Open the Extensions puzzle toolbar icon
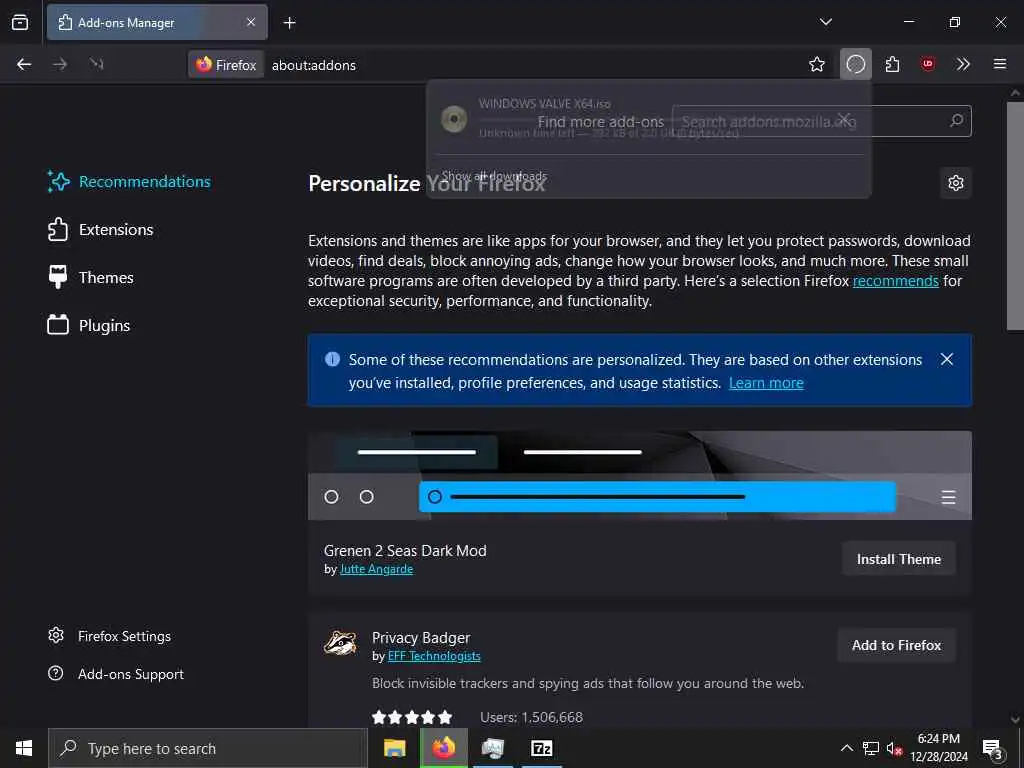Viewport: 1024px width, 768px height. tap(892, 64)
